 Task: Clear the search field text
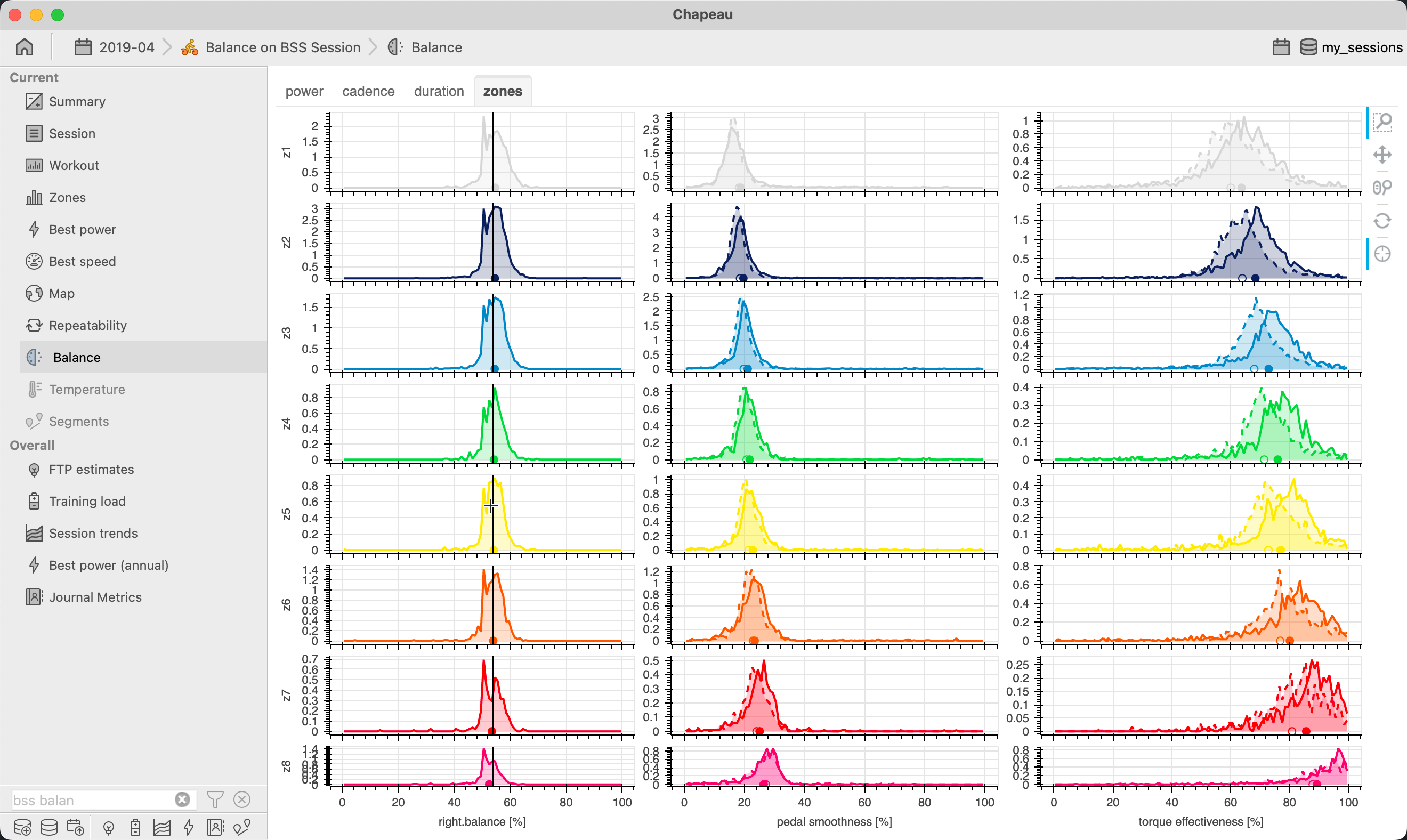(182, 799)
